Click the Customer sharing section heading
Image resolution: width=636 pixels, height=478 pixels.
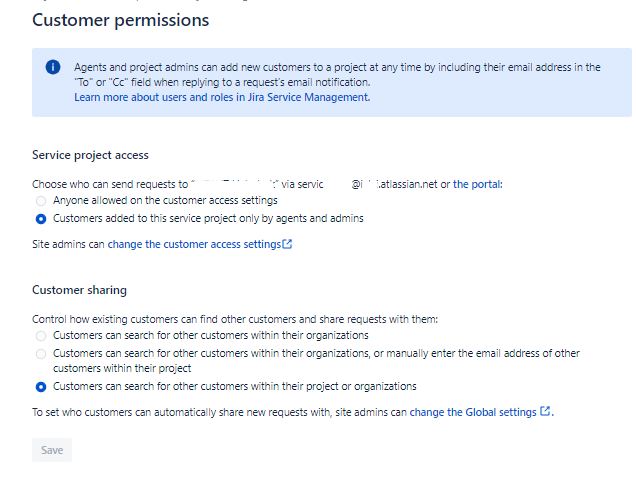coord(80,290)
